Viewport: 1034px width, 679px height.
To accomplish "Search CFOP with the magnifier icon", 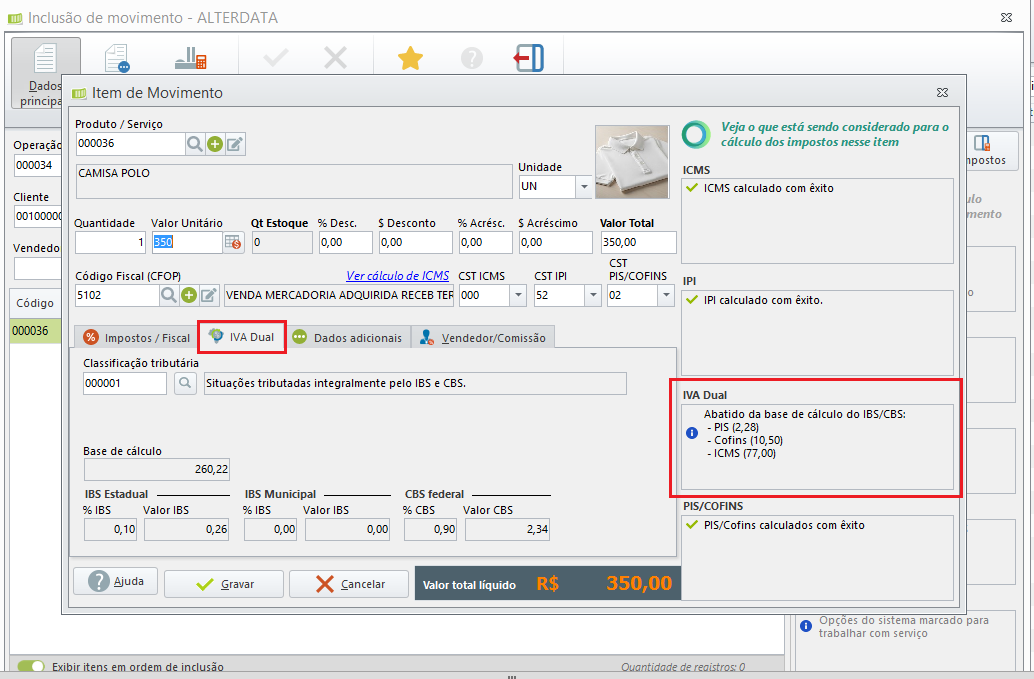I will [169, 295].
